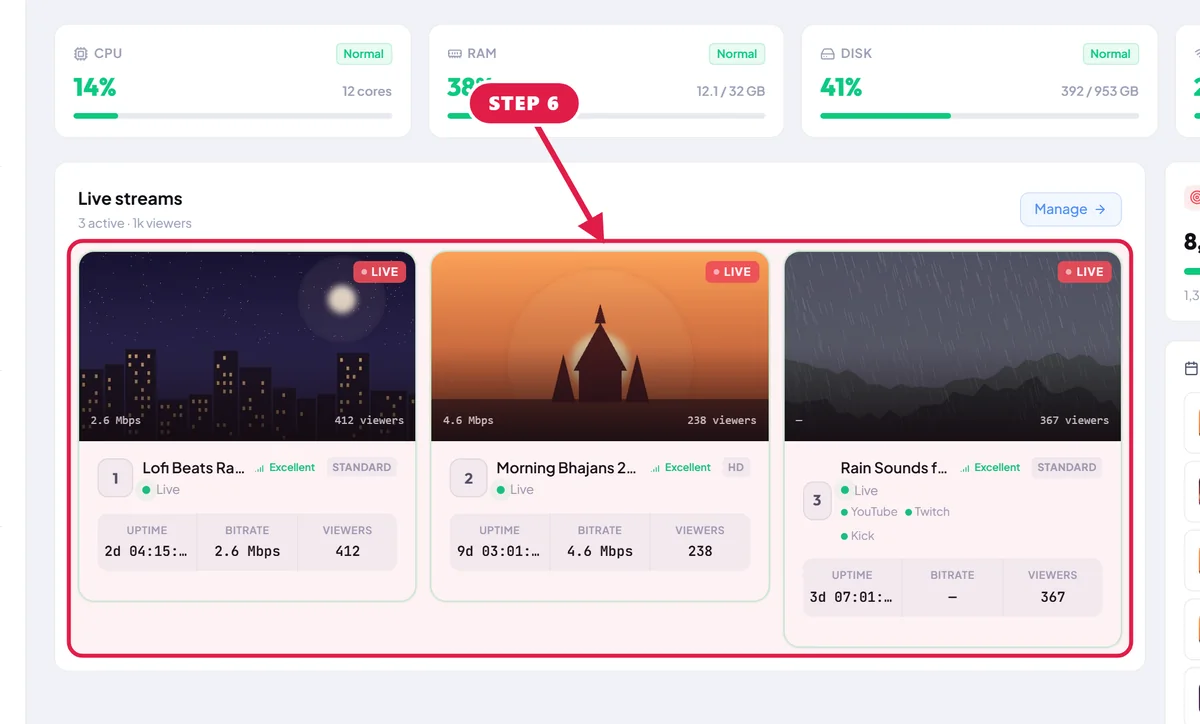The height and width of the screenshot is (724, 1200).
Task: Click the Lofi Beats Ra... stream title
Action: click(x=194, y=467)
